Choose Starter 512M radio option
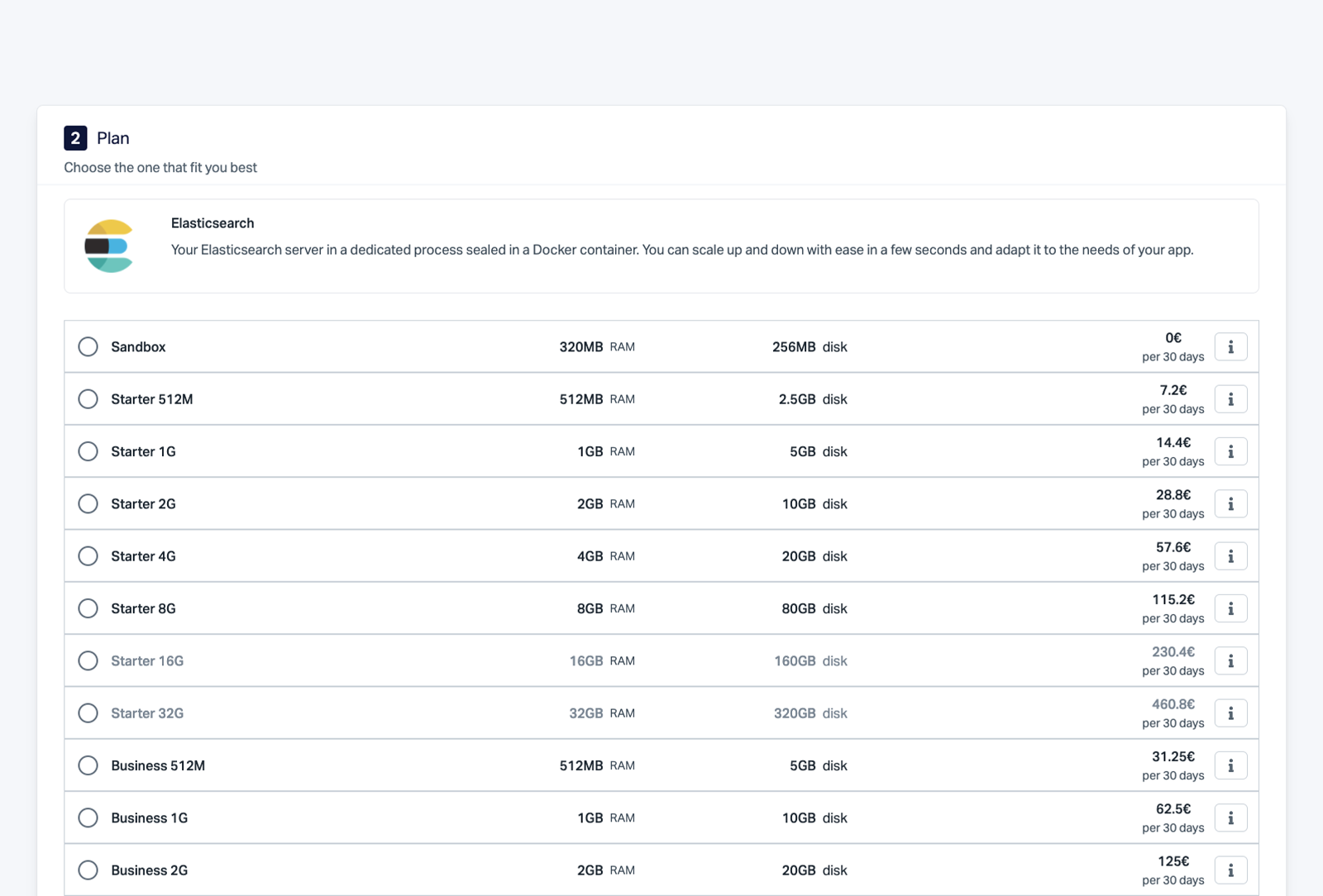 88,399
